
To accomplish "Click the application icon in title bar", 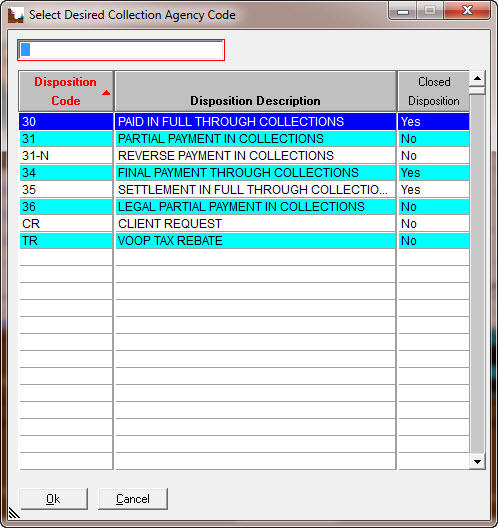I will point(15,15).
